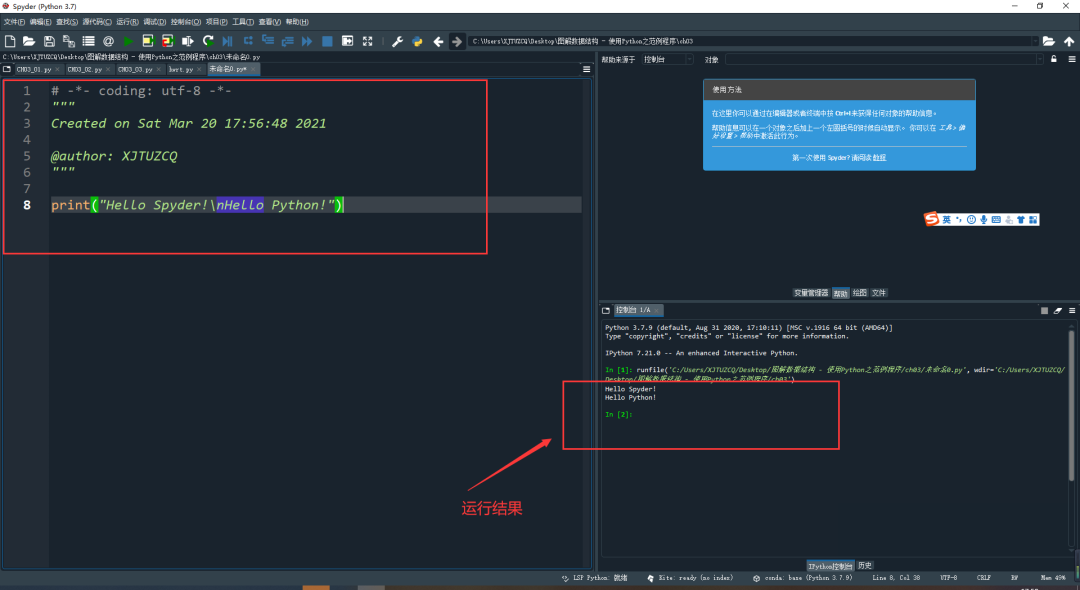Open the 源代码 Source menu
The image size is (1080, 590).
97,22
